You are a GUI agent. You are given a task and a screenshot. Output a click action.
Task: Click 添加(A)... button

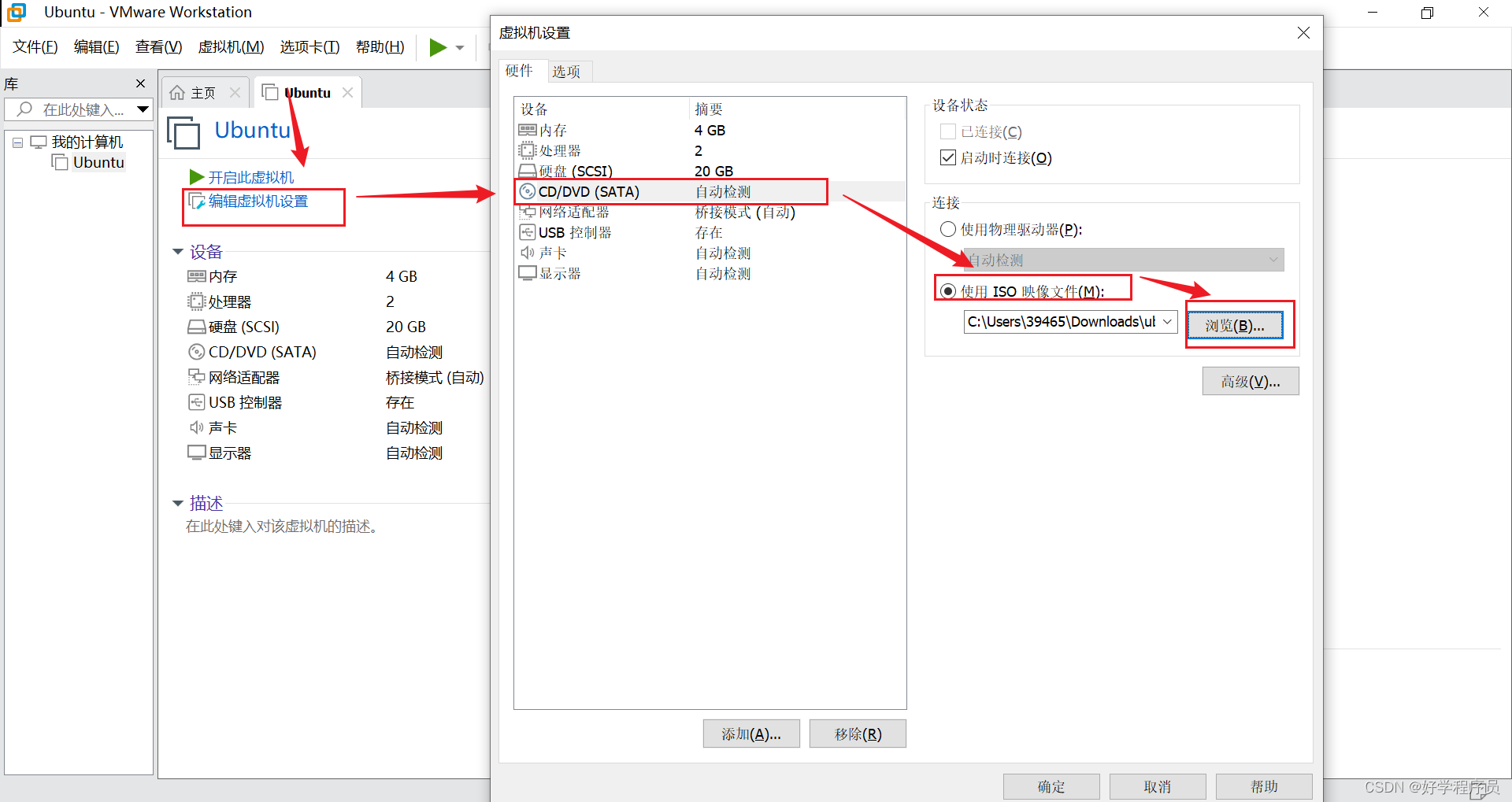coord(751,734)
